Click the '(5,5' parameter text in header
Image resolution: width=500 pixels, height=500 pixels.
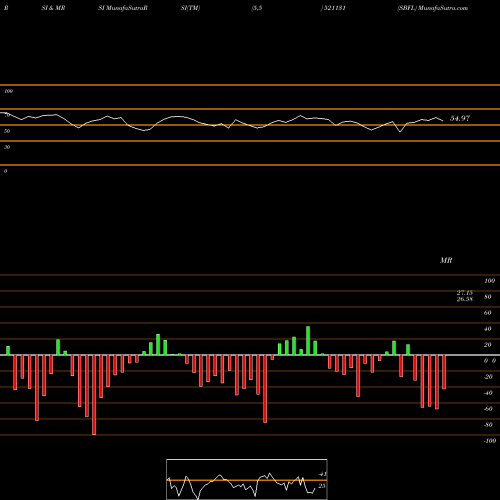(257, 8)
